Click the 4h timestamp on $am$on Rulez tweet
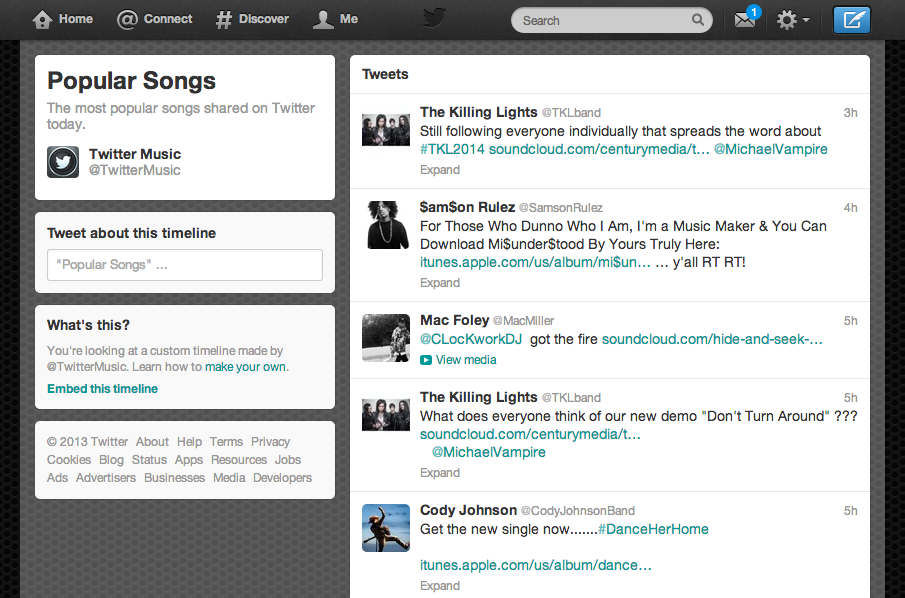The height and width of the screenshot is (598, 905). coord(851,208)
